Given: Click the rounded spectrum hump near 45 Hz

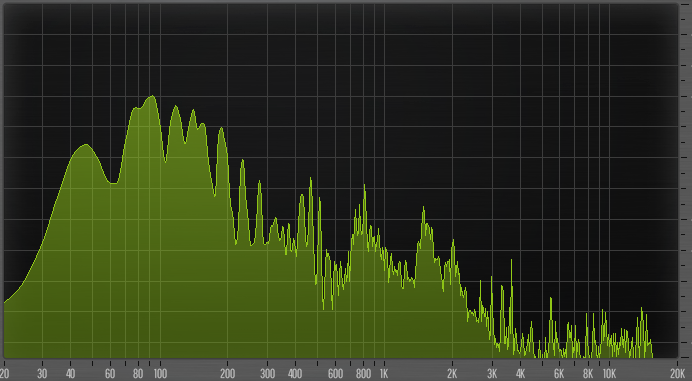Looking at the screenshot, I should coord(86,146).
